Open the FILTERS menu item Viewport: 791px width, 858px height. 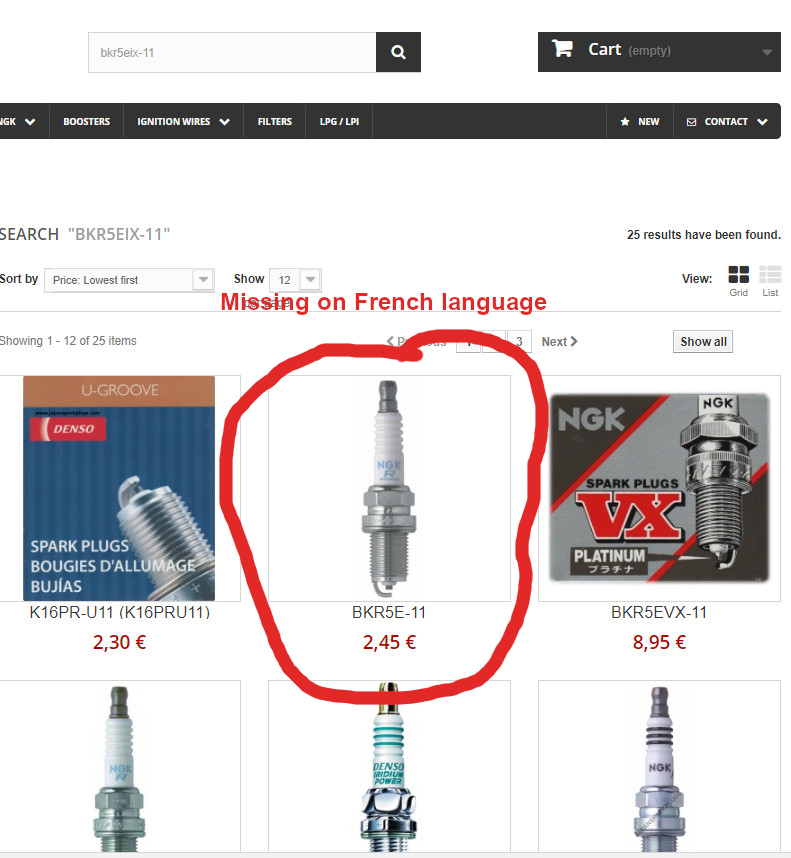pos(275,121)
